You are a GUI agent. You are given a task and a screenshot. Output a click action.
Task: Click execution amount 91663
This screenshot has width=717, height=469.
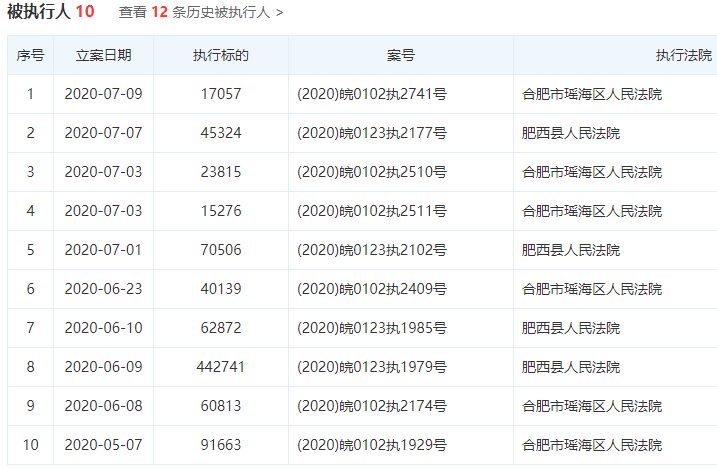coord(221,445)
